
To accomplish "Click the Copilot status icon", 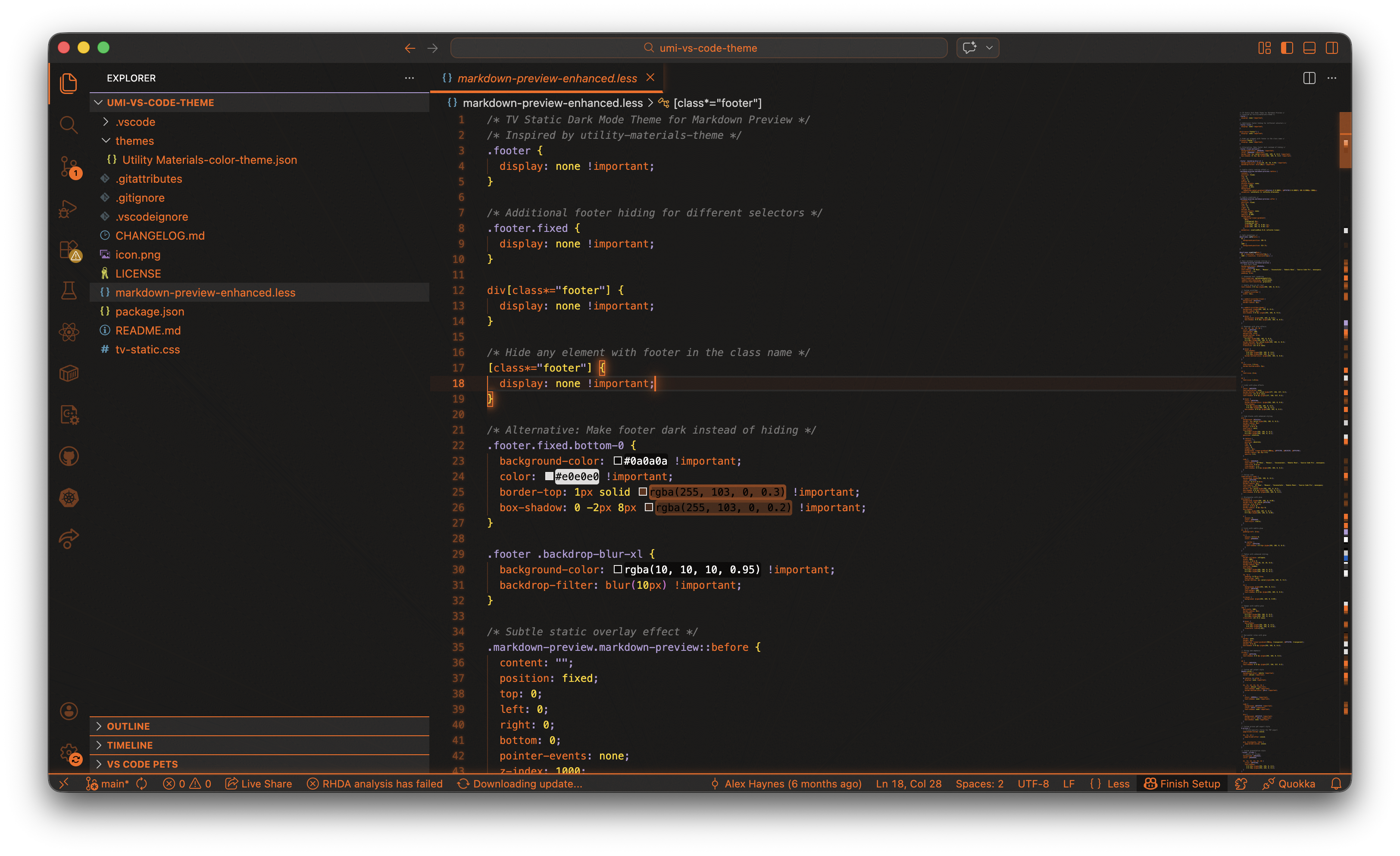I will click(x=1241, y=783).
